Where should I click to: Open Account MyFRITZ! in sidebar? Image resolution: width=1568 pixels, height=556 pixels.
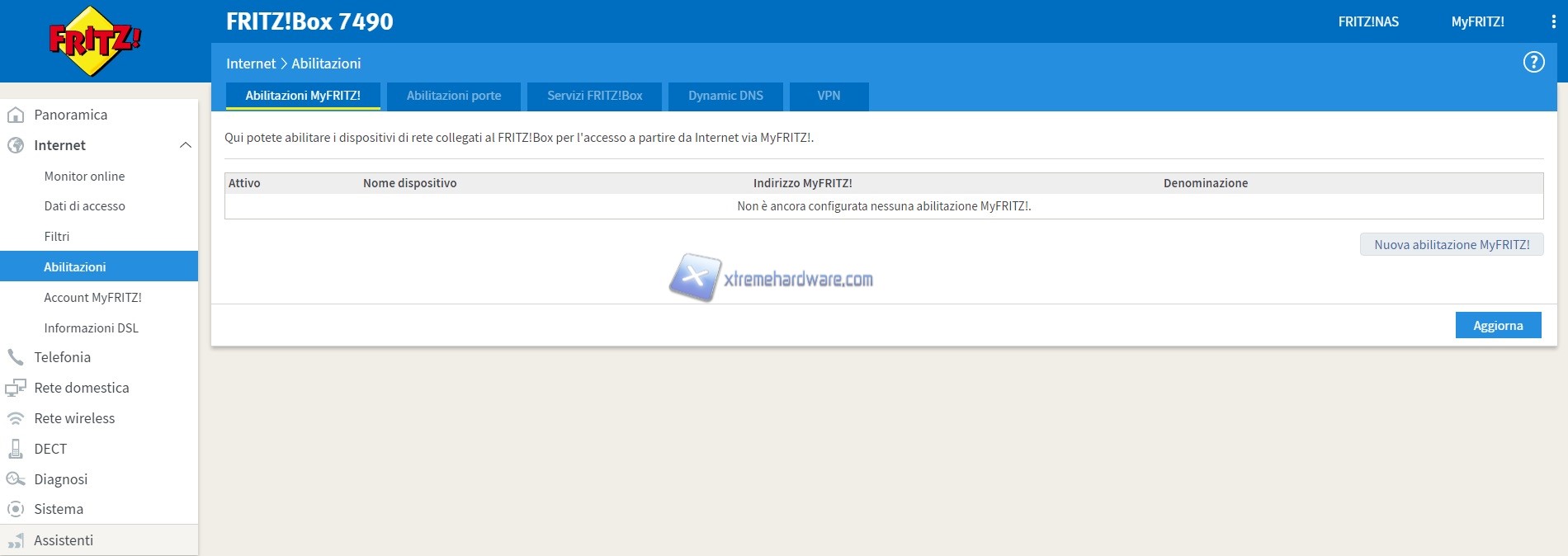point(92,298)
